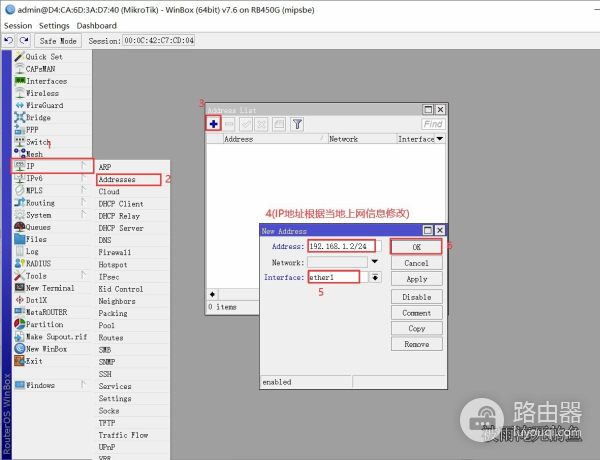Click the Address input field with 192.168.1.2/24
This screenshot has height=460, width=600.
tap(344, 246)
